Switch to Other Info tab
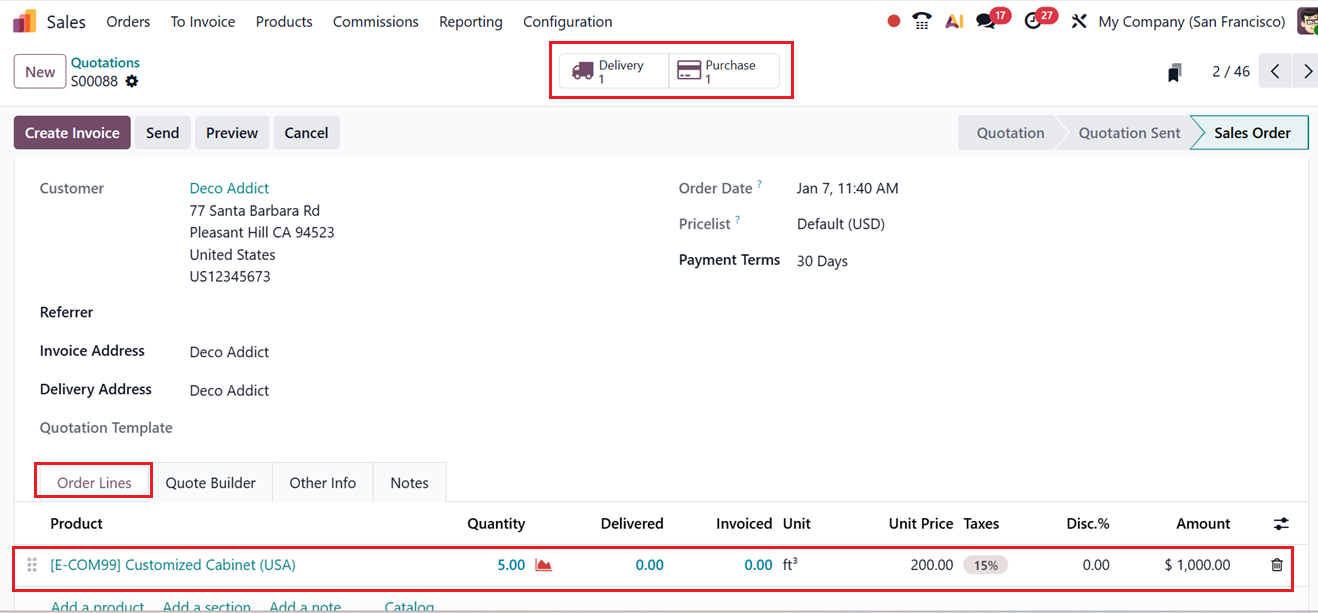 tap(323, 483)
